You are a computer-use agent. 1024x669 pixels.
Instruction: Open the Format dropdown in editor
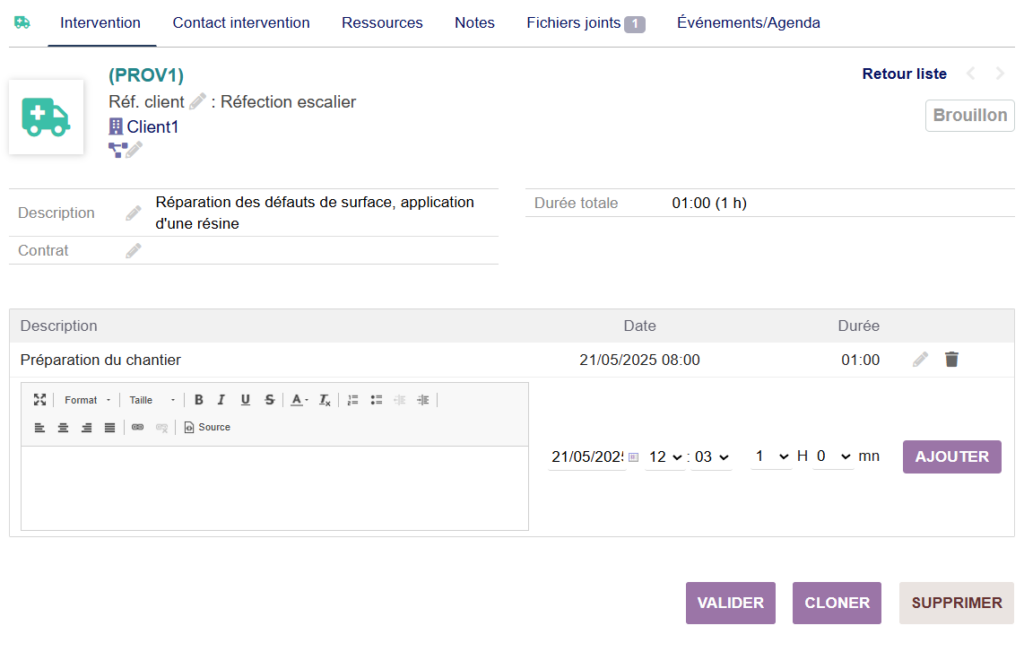point(87,400)
